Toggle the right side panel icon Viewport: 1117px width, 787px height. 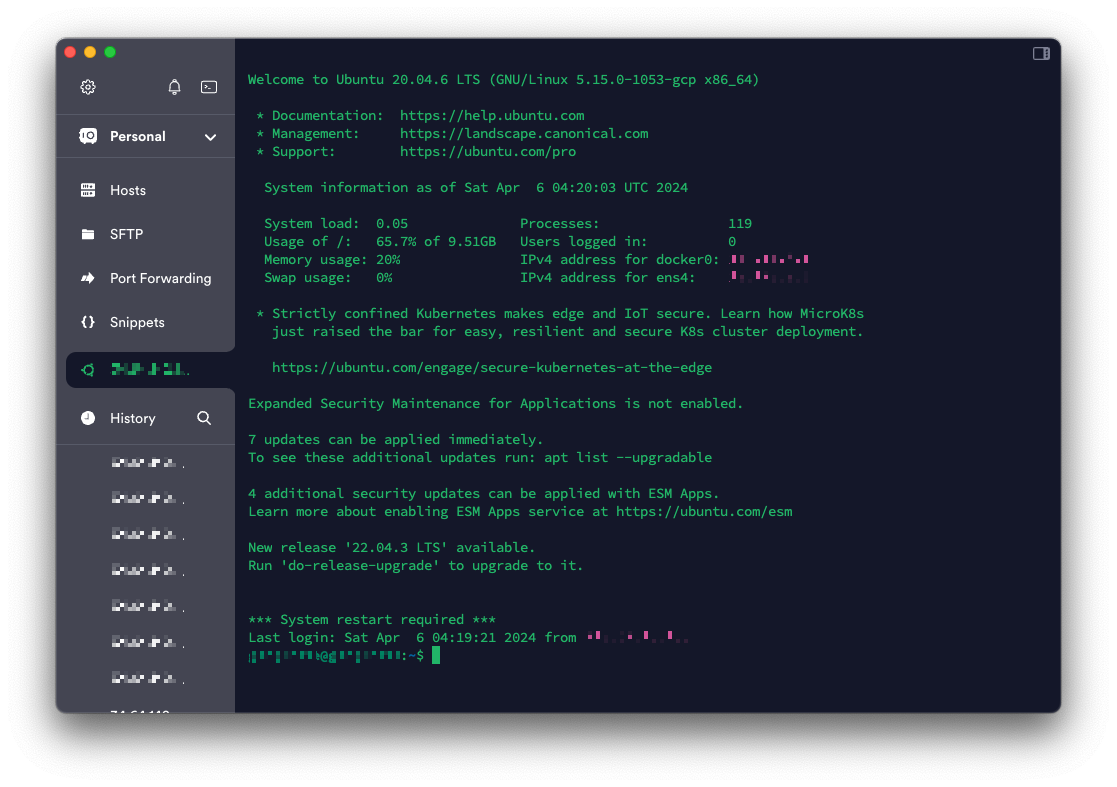(1041, 53)
